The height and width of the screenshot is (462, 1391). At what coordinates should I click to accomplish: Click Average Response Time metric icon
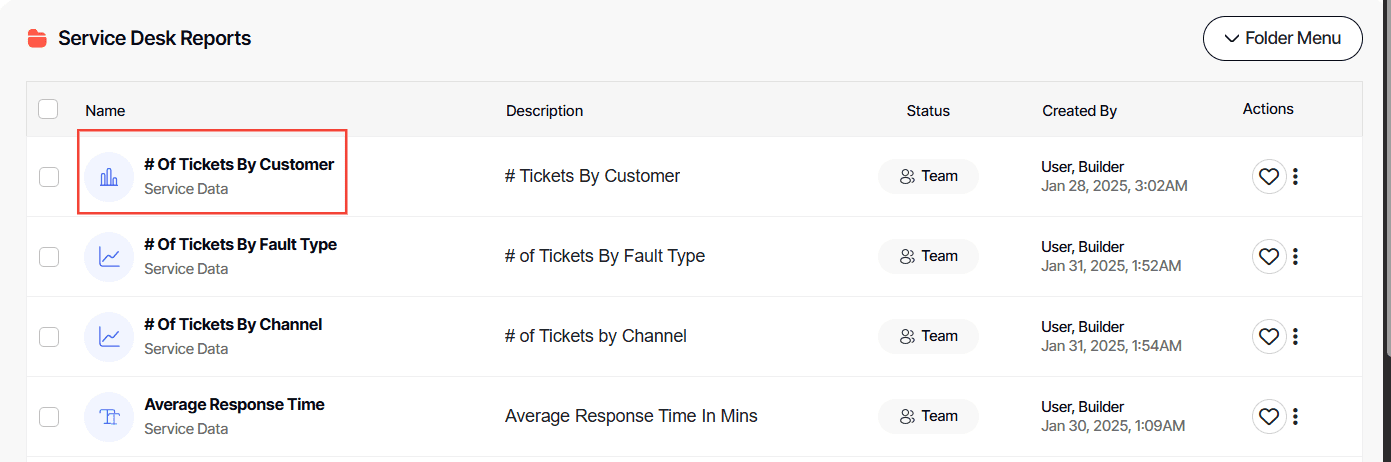[x=109, y=417]
